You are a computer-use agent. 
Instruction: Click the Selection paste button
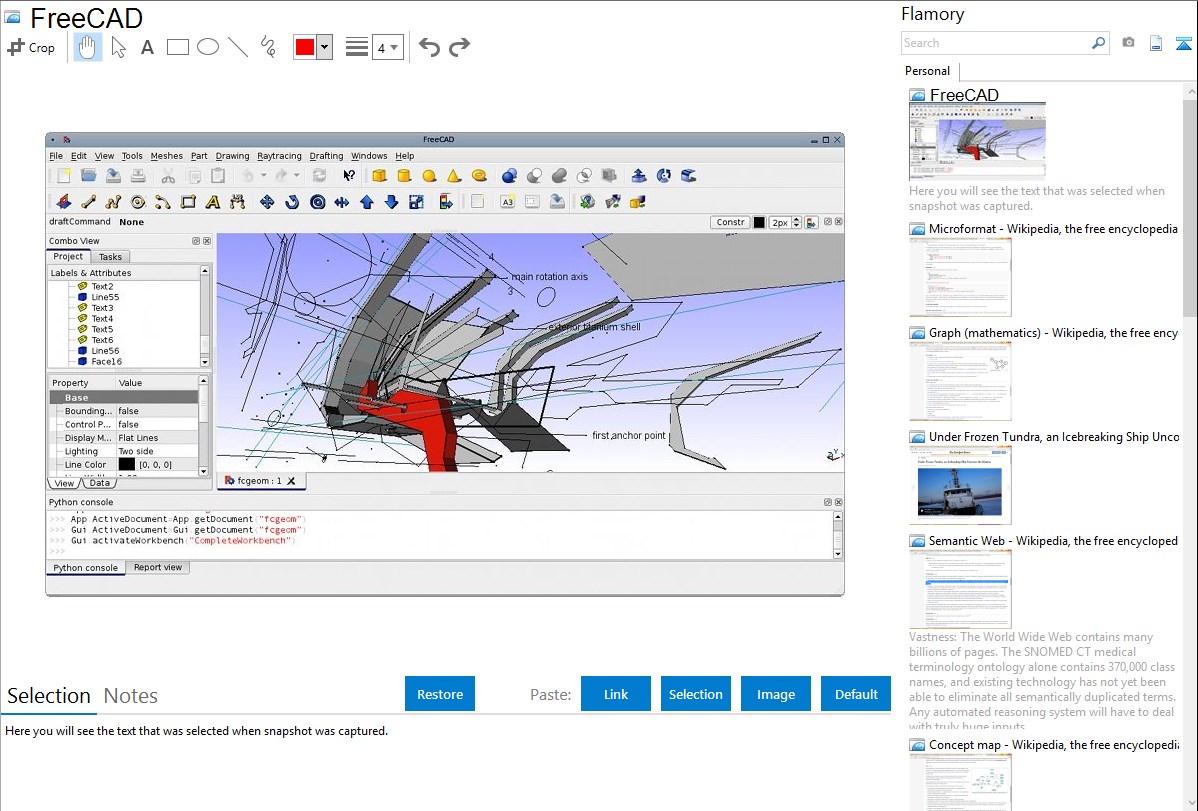(696, 694)
